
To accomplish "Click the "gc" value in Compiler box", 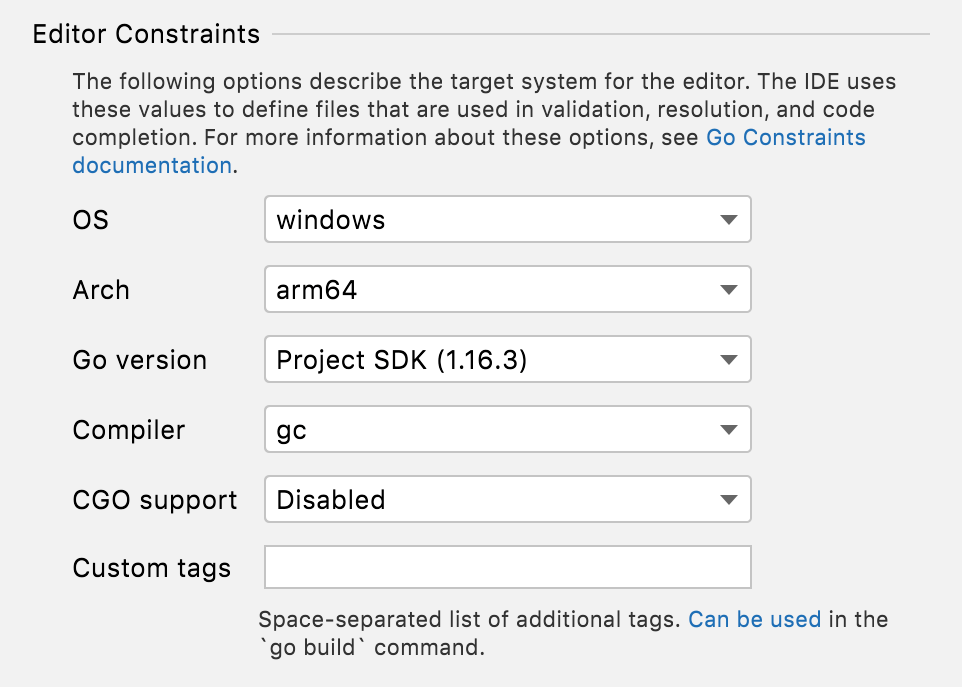I will [291, 431].
